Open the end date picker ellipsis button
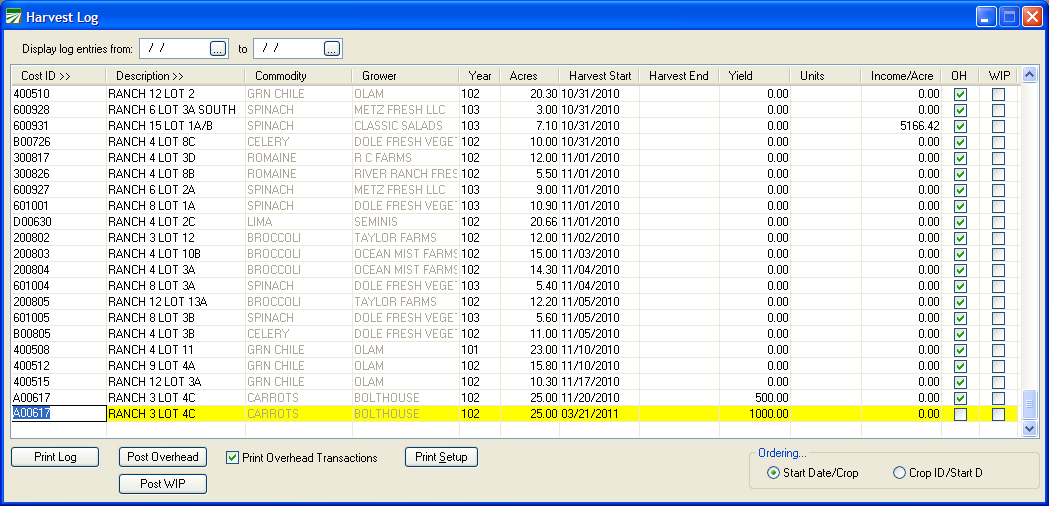The width and height of the screenshot is (1049, 506). [x=332, y=48]
